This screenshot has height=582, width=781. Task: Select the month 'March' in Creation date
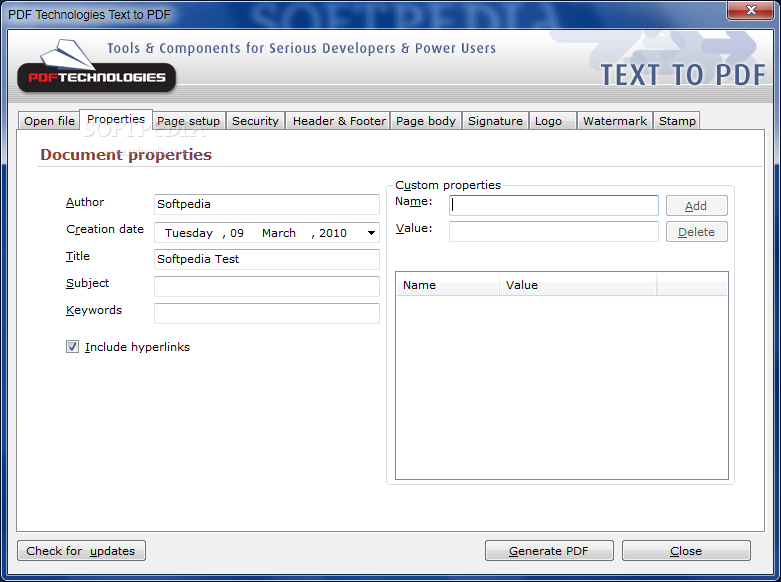[x=279, y=233]
